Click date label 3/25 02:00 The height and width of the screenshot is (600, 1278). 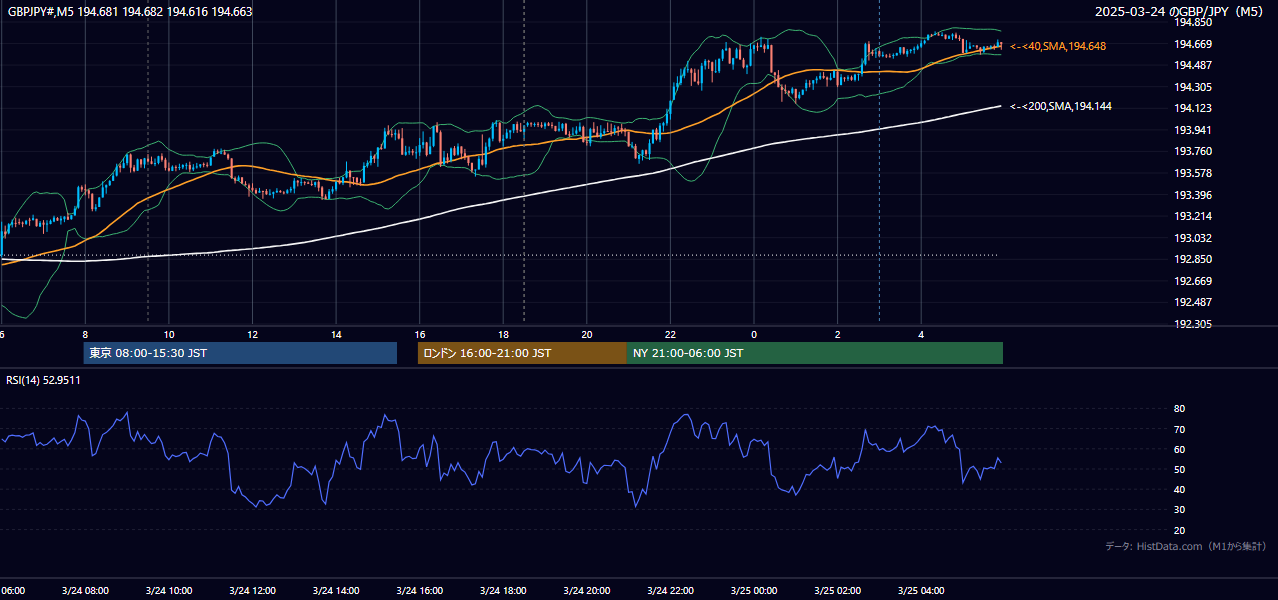[837, 591]
